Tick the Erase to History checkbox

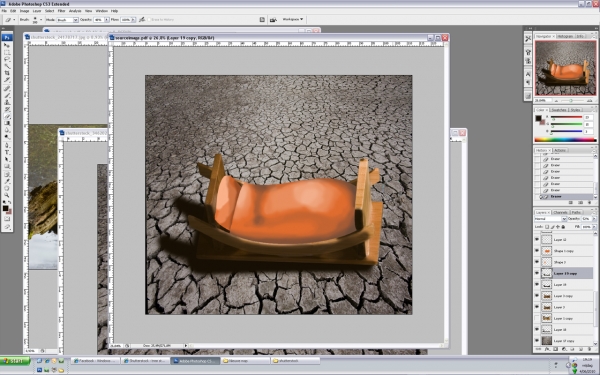tap(149, 20)
